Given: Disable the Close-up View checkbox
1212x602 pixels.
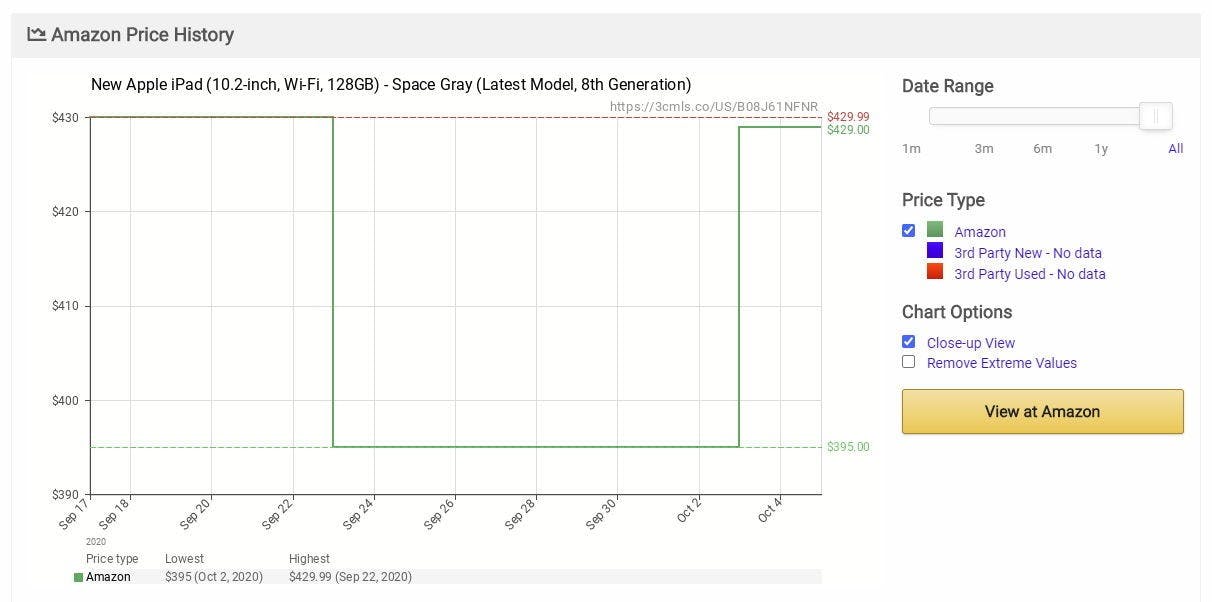Looking at the screenshot, I should coord(908,341).
